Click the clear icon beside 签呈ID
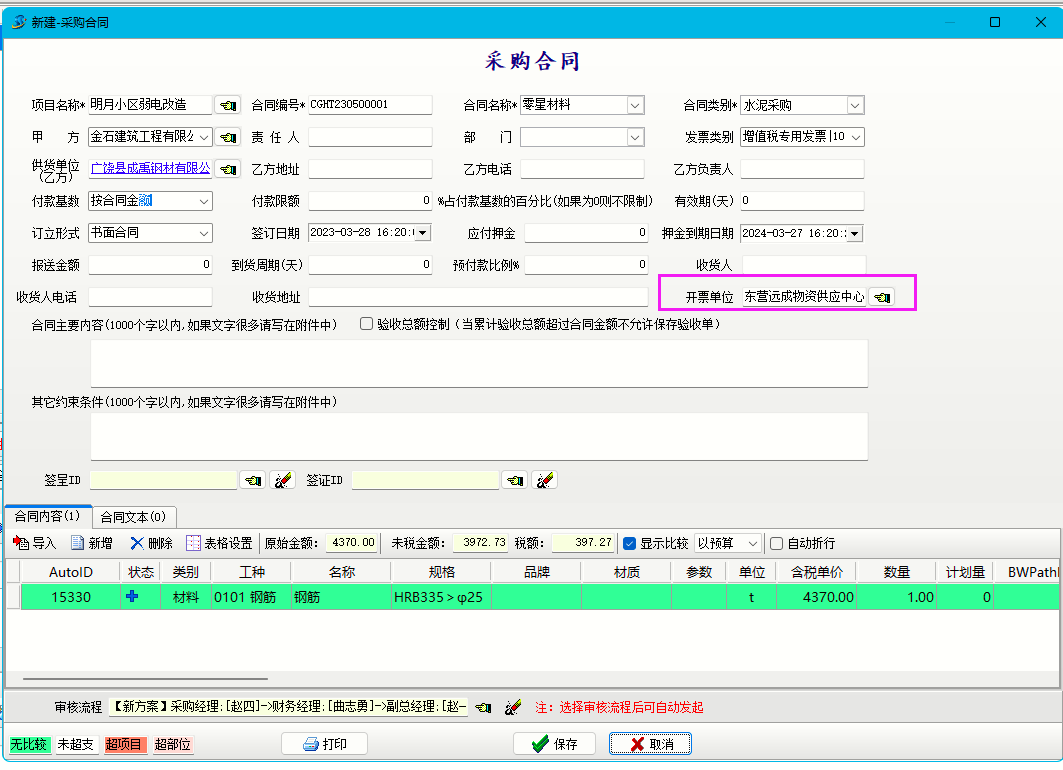1063x770 pixels. click(282, 480)
